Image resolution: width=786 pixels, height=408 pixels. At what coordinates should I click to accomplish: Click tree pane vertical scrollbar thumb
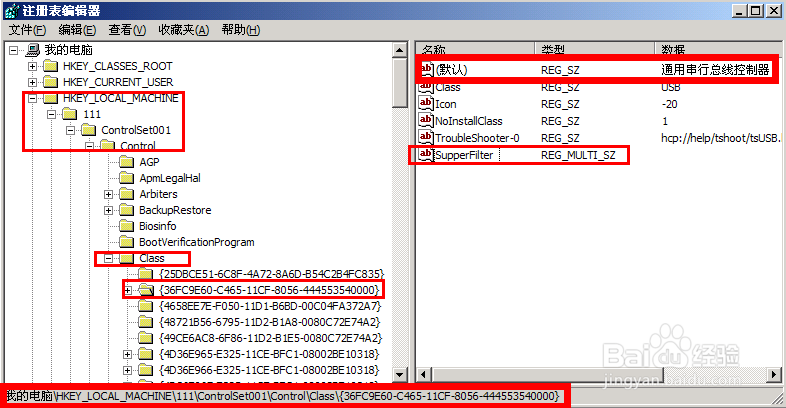point(400,82)
